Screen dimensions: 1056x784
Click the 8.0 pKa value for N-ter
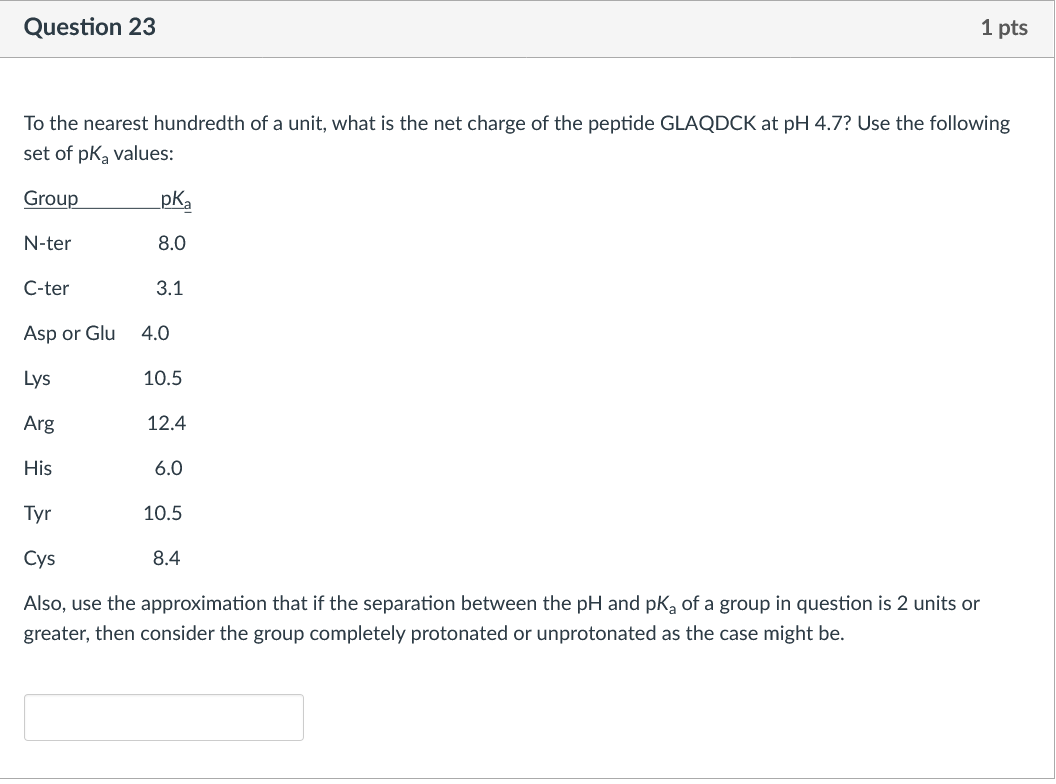coord(172,243)
